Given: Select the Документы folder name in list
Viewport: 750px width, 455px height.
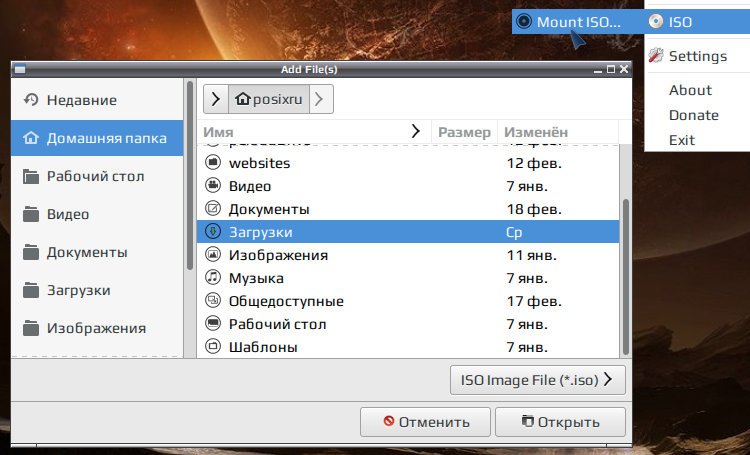Looking at the screenshot, I should pyautogui.click(x=269, y=209).
